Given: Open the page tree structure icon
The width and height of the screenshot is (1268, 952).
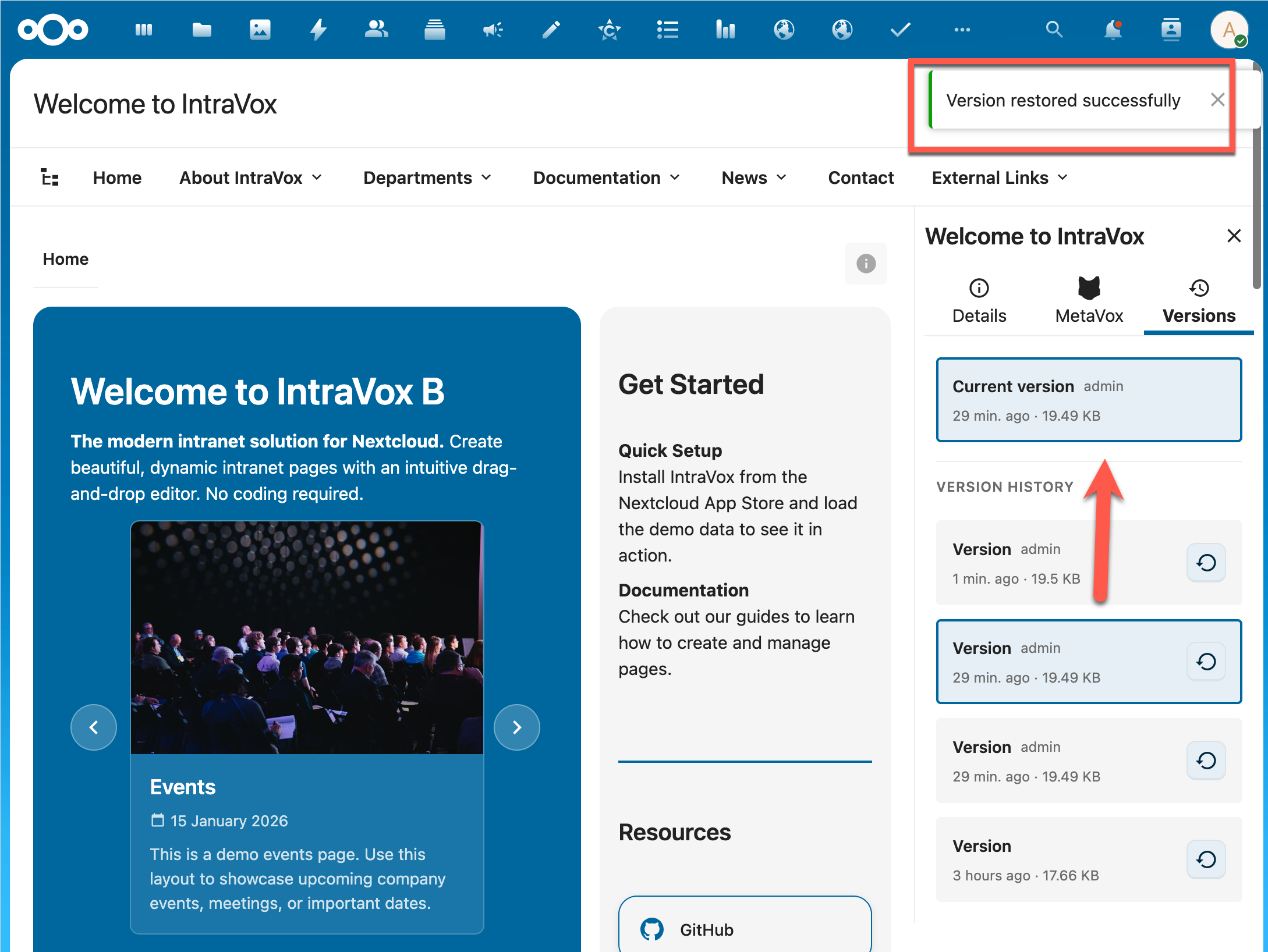Looking at the screenshot, I should tap(50, 177).
